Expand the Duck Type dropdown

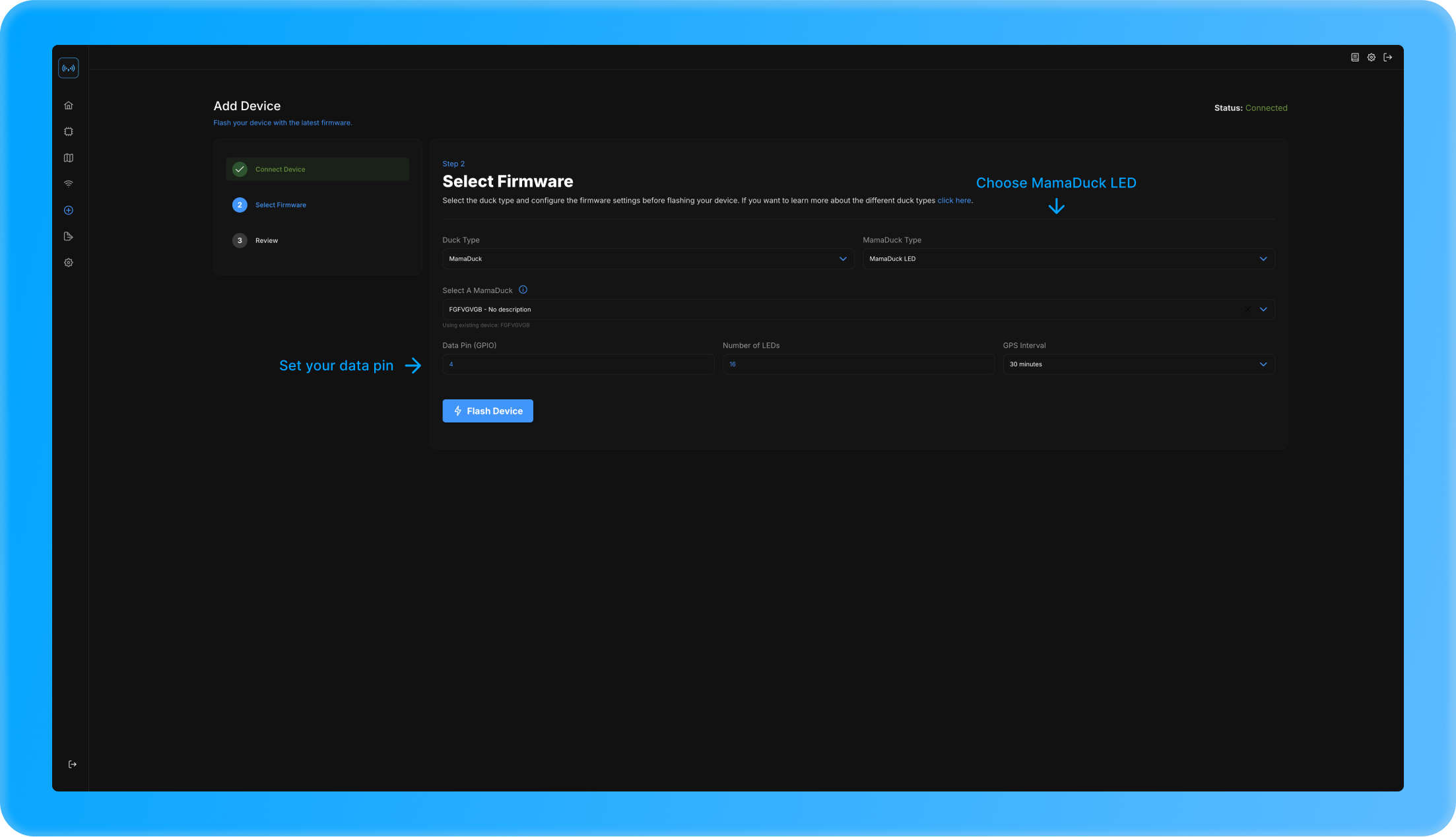pyautogui.click(x=647, y=259)
